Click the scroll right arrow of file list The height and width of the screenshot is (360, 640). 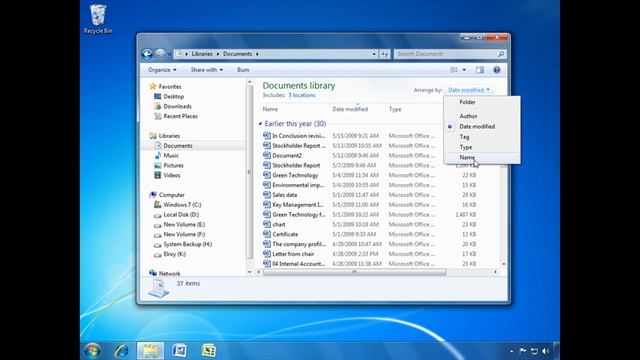[x=496, y=272]
